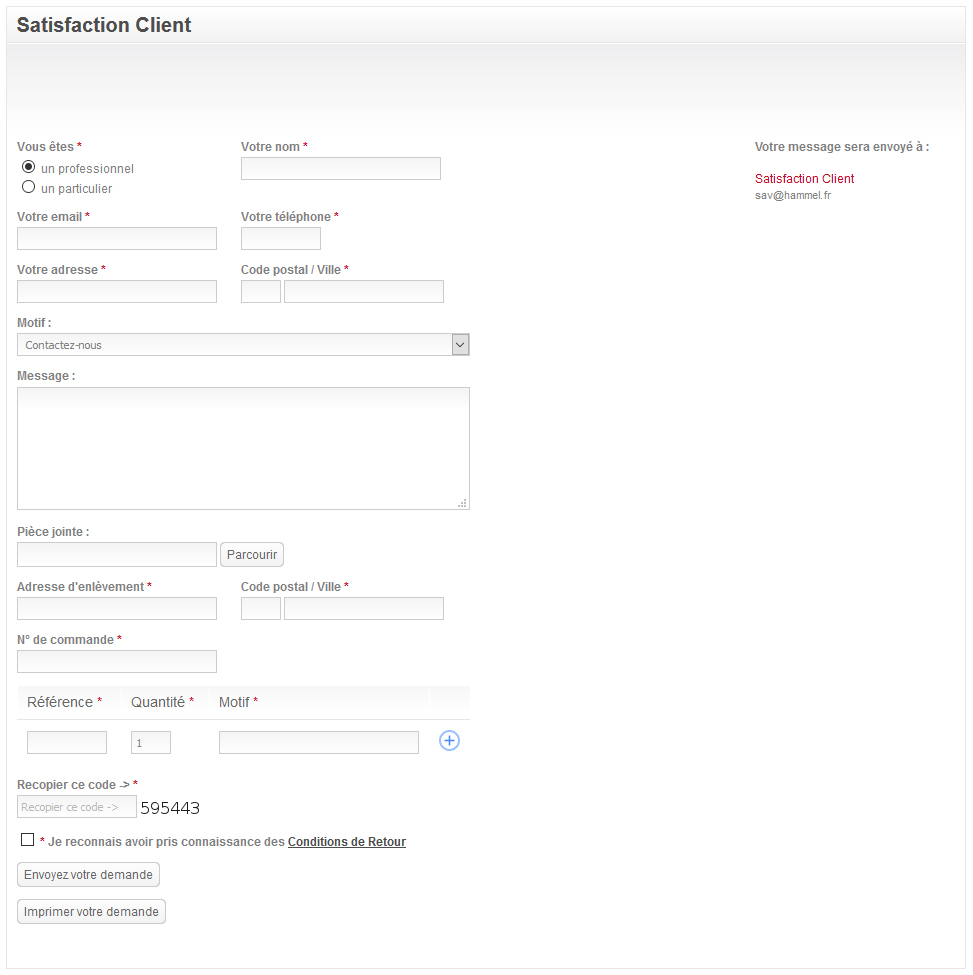The image size is (973, 975).
Task: Focus the 'Votre nom' input field
Action: pyautogui.click(x=341, y=169)
